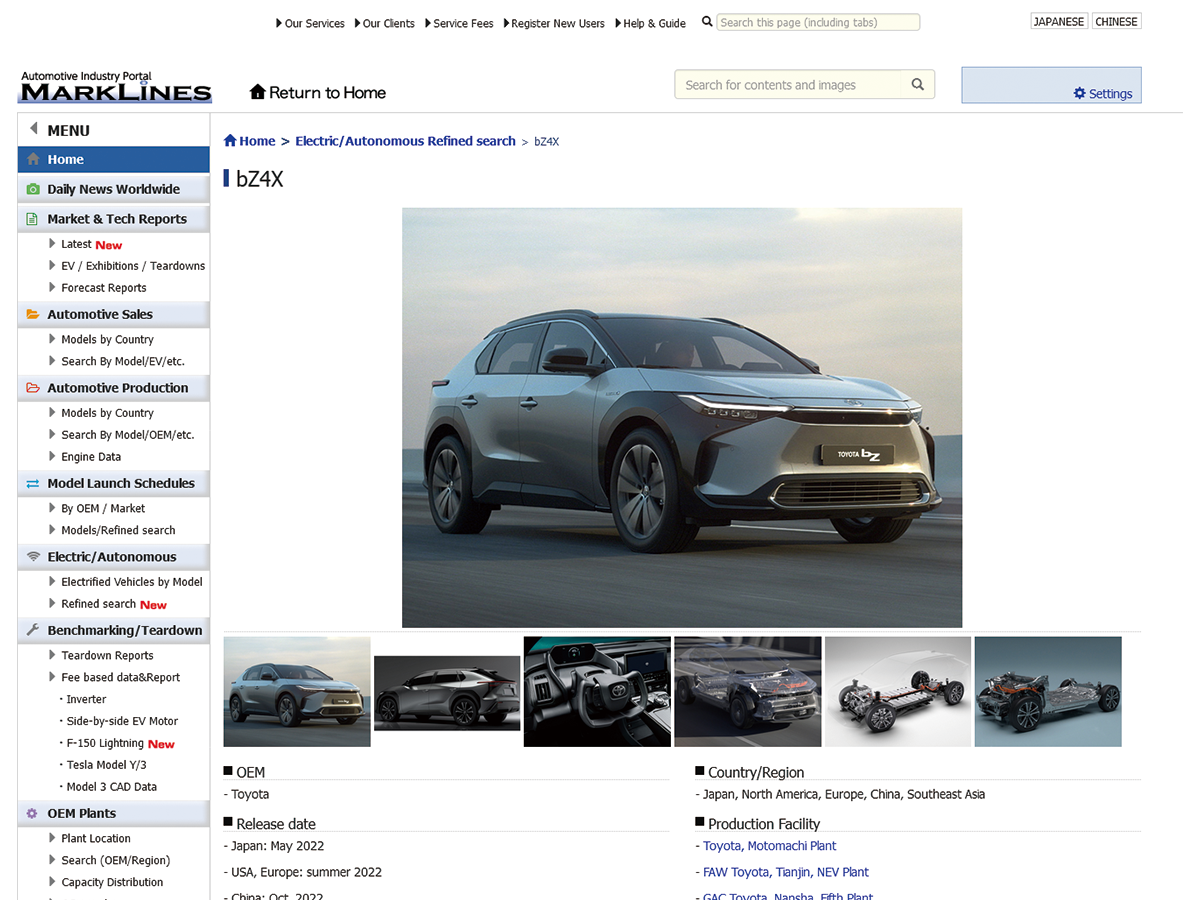Click the breadcrumb Home house icon
Image resolution: width=1200 pixels, height=900 pixels.
point(230,141)
